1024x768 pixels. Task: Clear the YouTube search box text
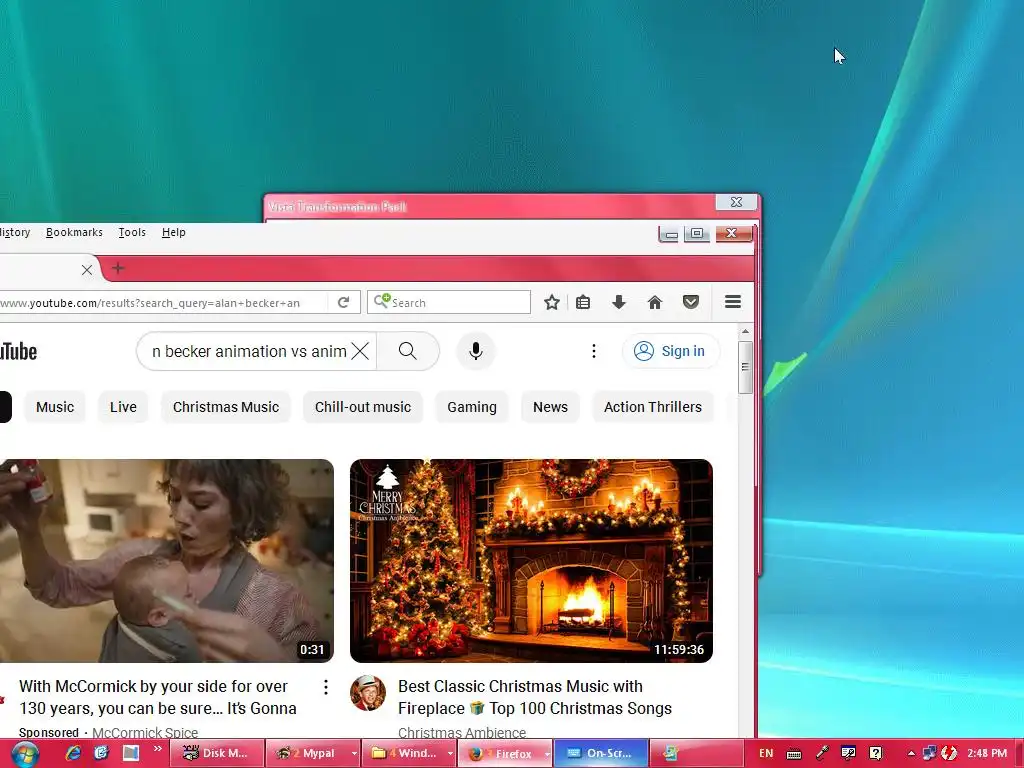click(x=360, y=351)
